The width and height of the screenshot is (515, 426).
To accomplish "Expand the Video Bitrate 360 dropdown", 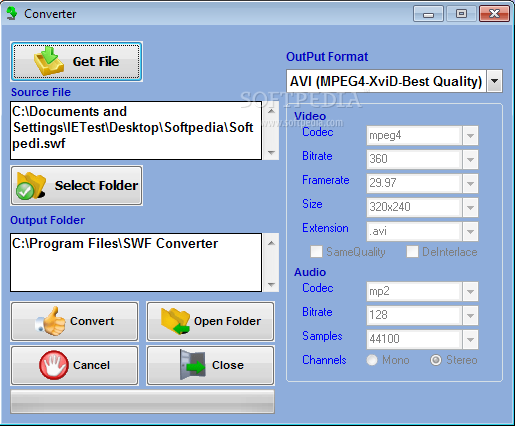I will (x=470, y=159).
